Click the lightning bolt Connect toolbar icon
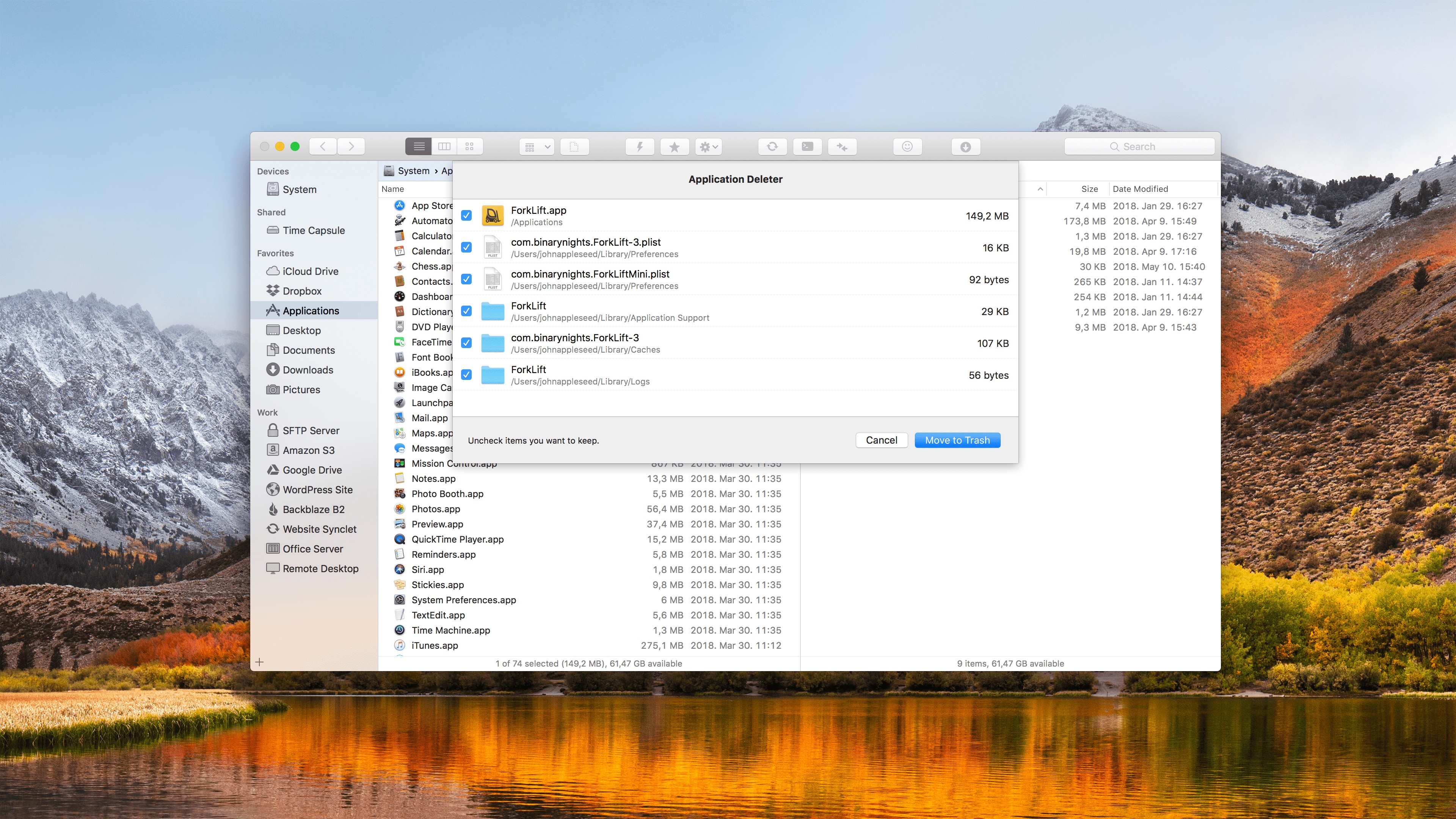The height and width of the screenshot is (819, 1456). click(x=640, y=147)
